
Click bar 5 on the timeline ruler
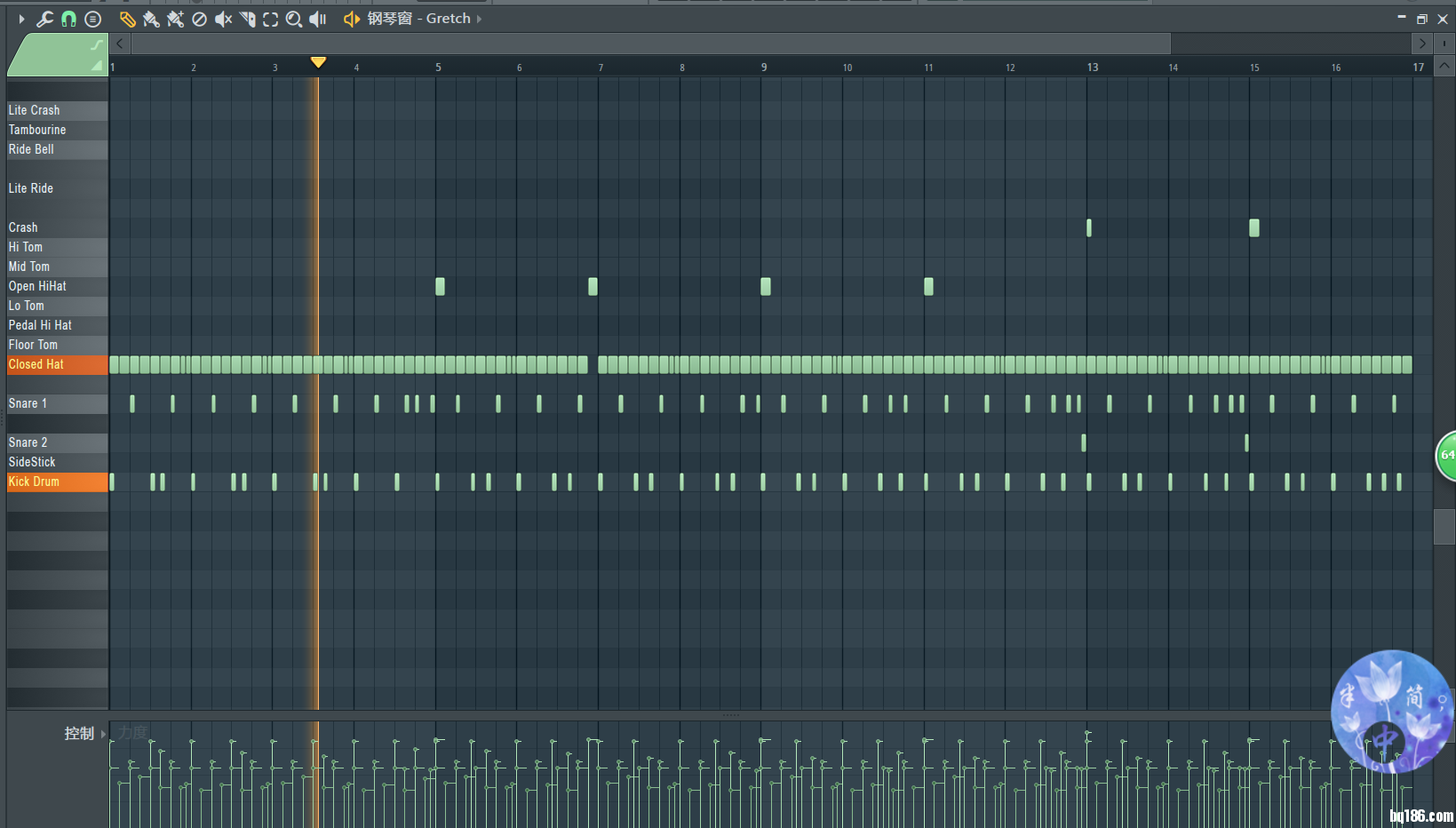coord(438,68)
